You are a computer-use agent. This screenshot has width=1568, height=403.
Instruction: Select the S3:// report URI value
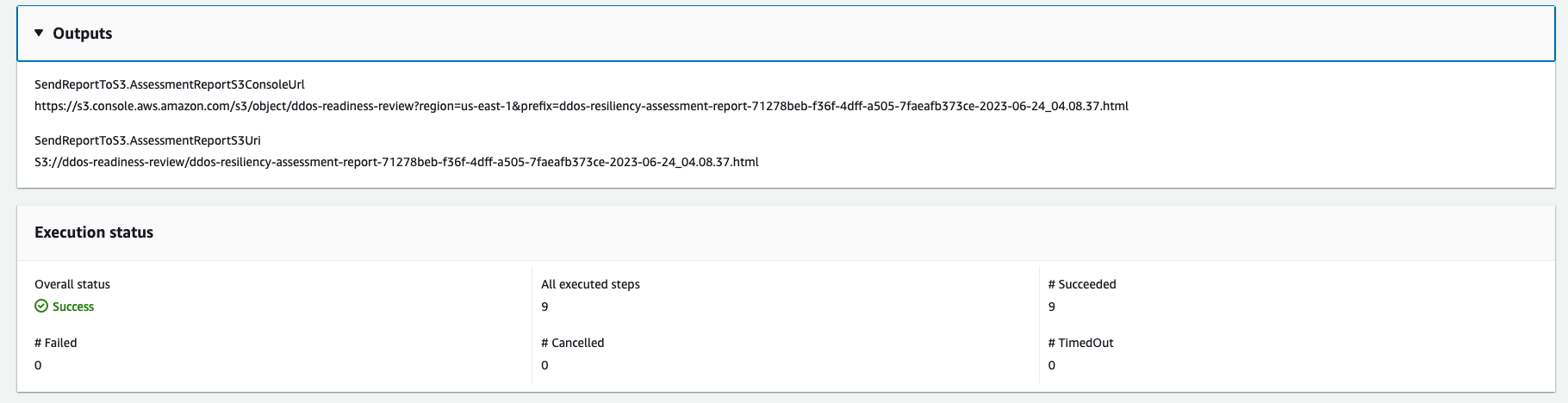point(396,162)
